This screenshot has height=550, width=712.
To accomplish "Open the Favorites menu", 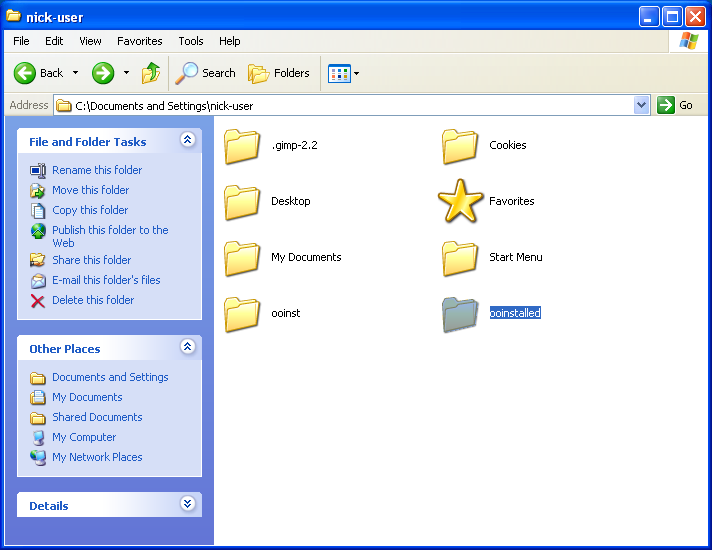I will [x=139, y=41].
